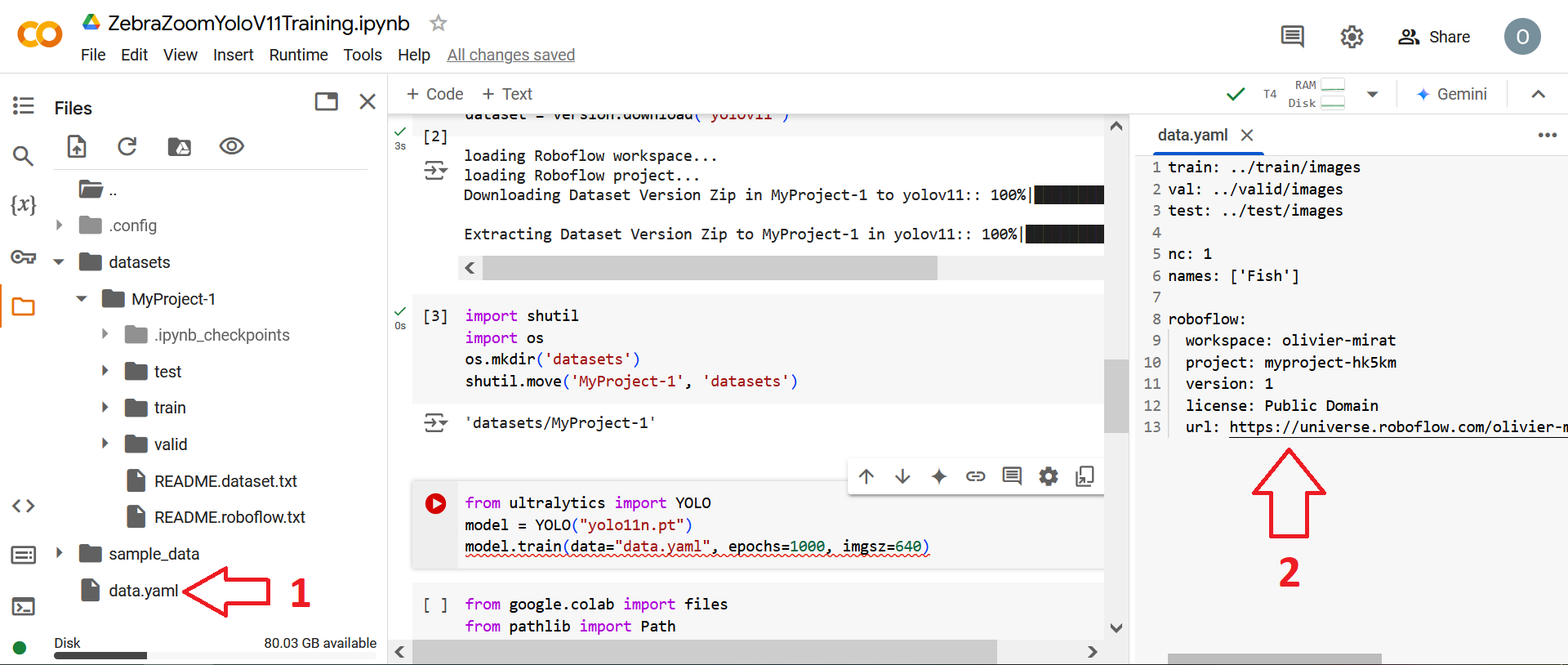Open Gemini assistant
The height and width of the screenshot is (665, 1568).
1452,94
